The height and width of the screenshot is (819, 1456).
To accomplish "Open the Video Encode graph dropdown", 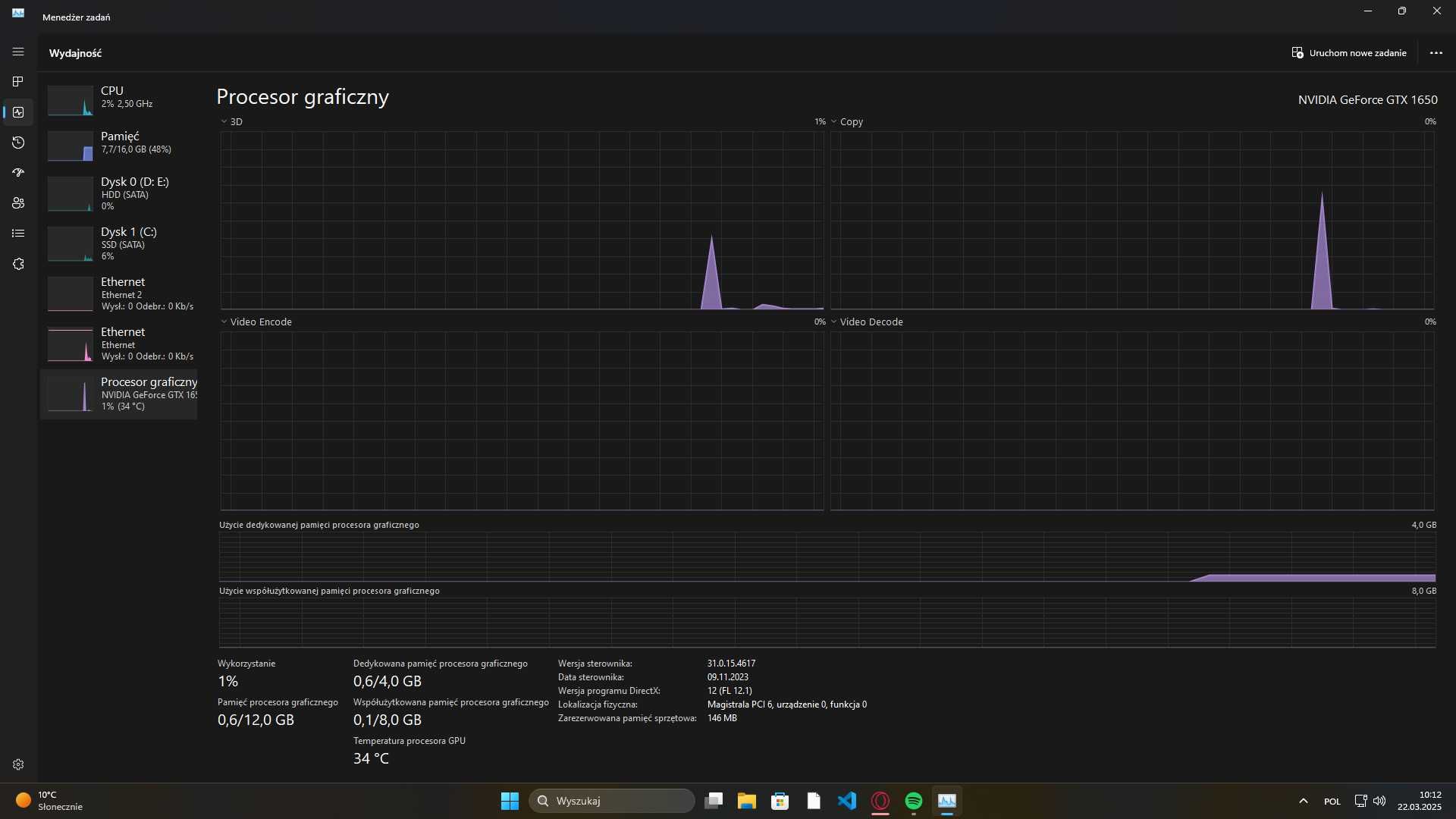I will pos(224,322).
